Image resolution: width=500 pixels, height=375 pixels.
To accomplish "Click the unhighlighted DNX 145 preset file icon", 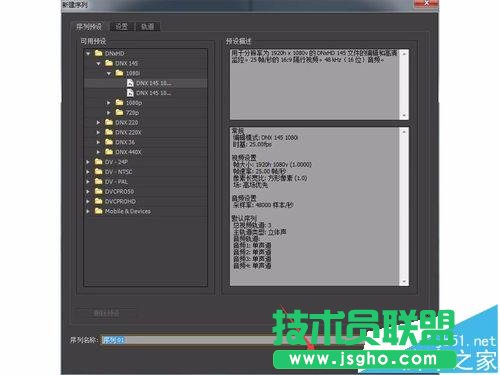I will tap(130, 93).
